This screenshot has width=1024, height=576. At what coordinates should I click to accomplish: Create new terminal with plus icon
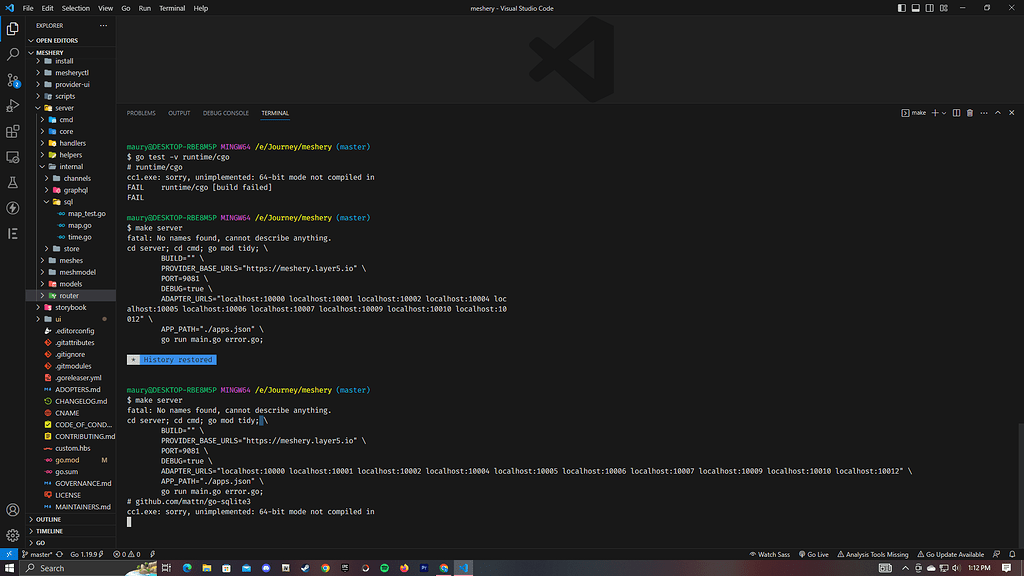tap(935, 113)
